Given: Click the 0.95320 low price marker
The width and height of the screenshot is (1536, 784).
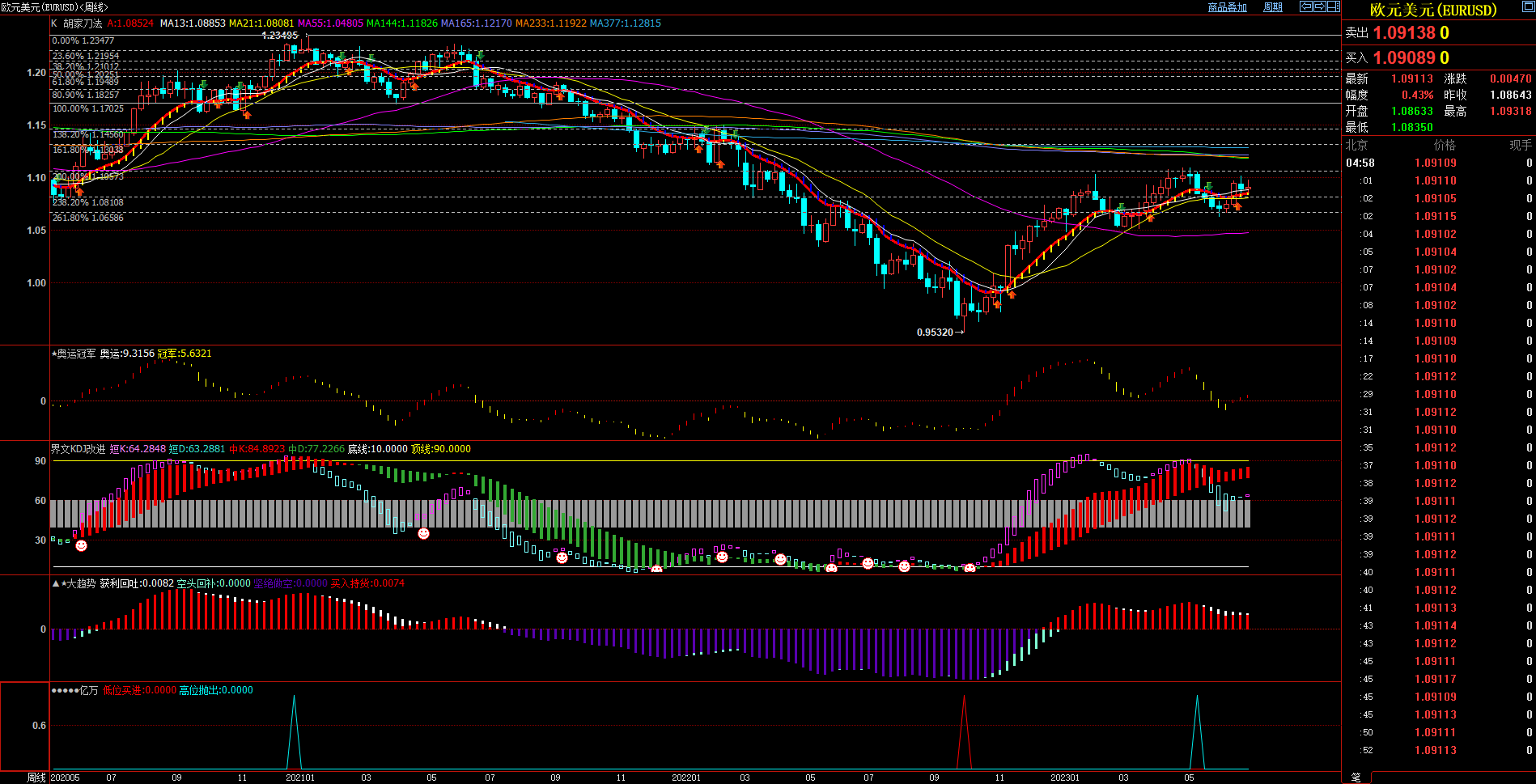Looking at the screenshot, I should click(935, 333).
